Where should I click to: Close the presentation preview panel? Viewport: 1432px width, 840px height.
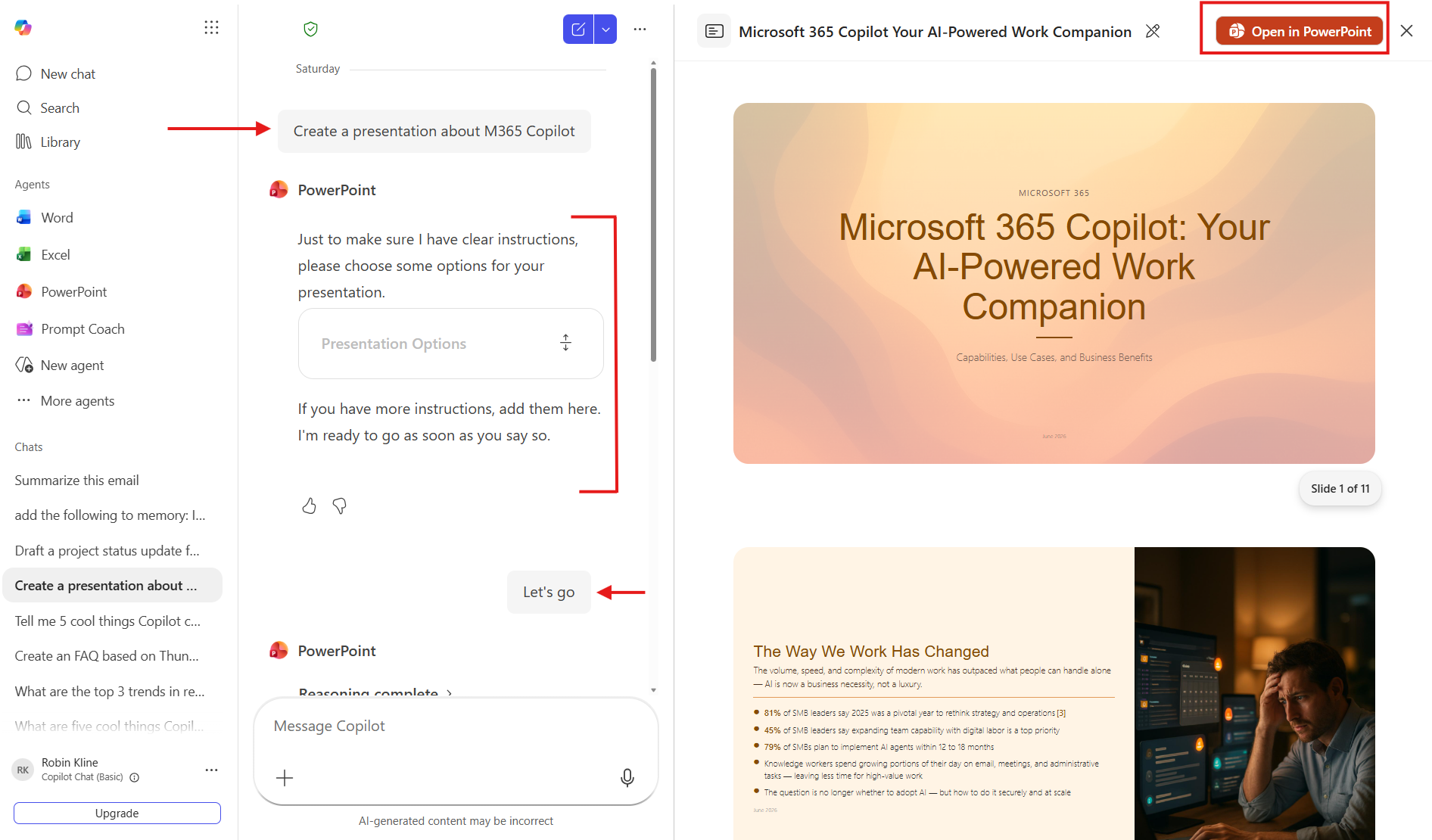pyautogui.click(x=1406, y=31)
